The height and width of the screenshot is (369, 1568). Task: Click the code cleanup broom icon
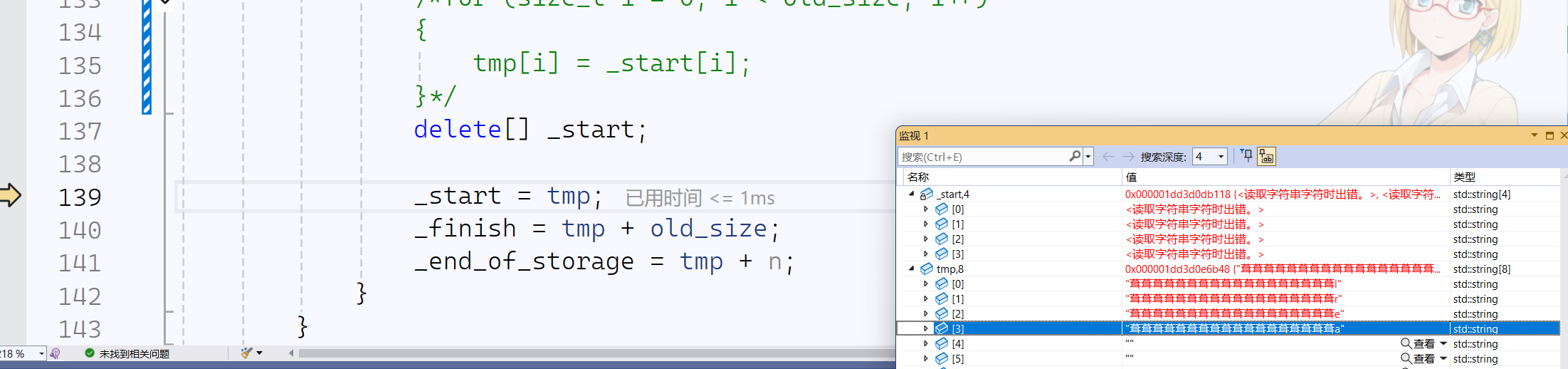pyautogui.click(x=246, y=353)
